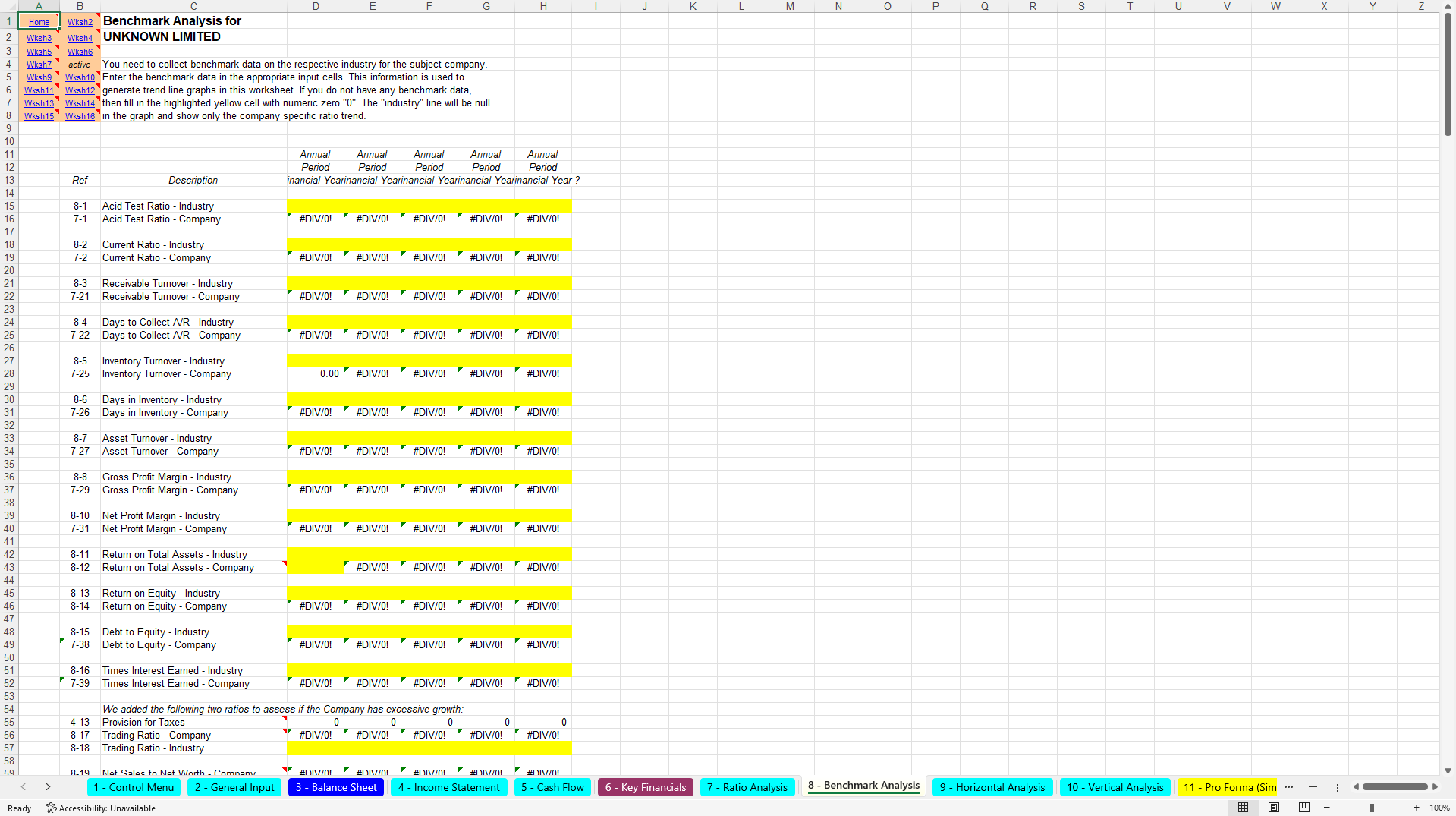This screenshot has height=816, width=1456.
Task: Click the vertical scrollbar thumb
Action: click(1448, 74)
